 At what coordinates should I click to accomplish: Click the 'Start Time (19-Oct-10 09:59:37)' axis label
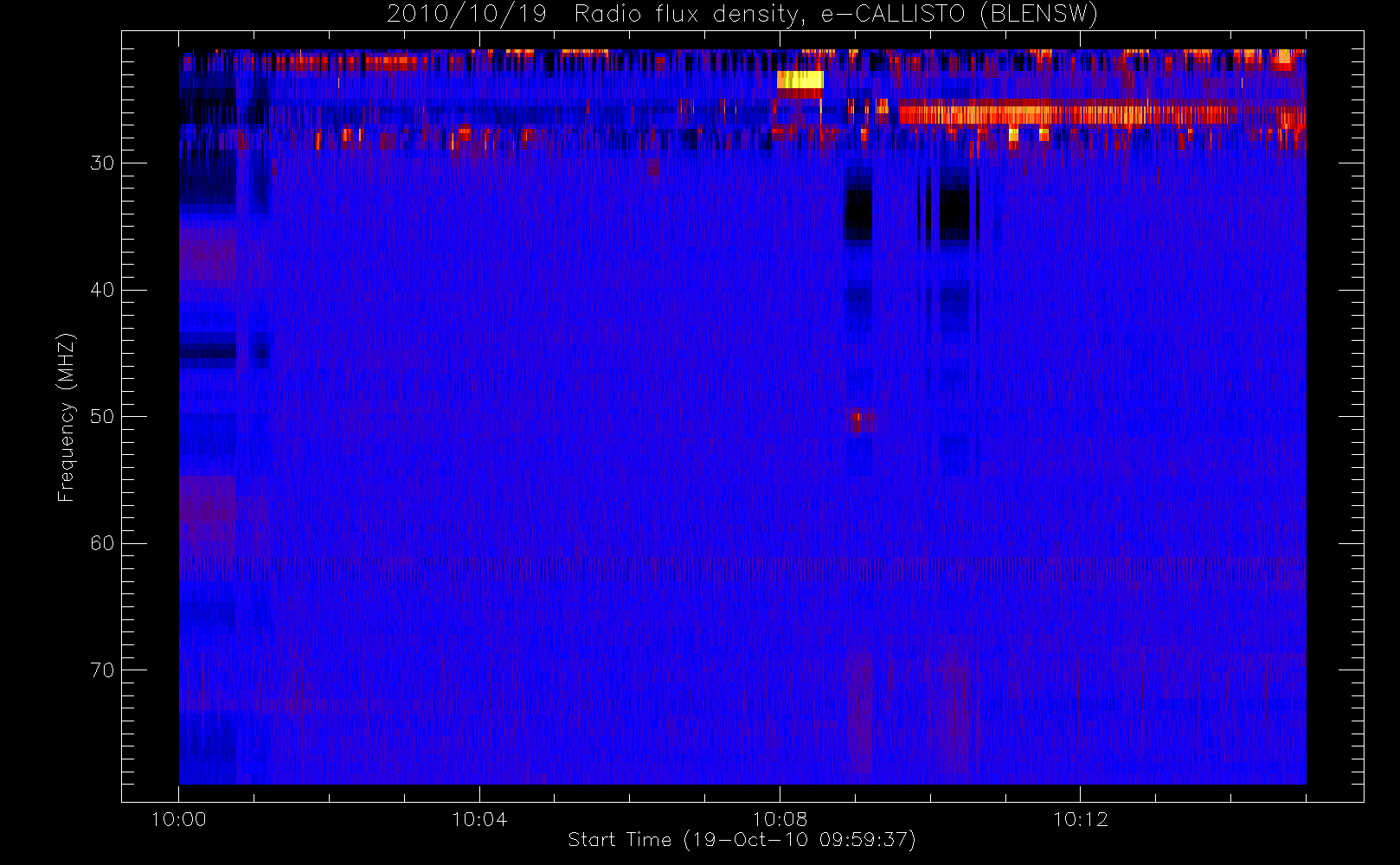click(742, 840)
